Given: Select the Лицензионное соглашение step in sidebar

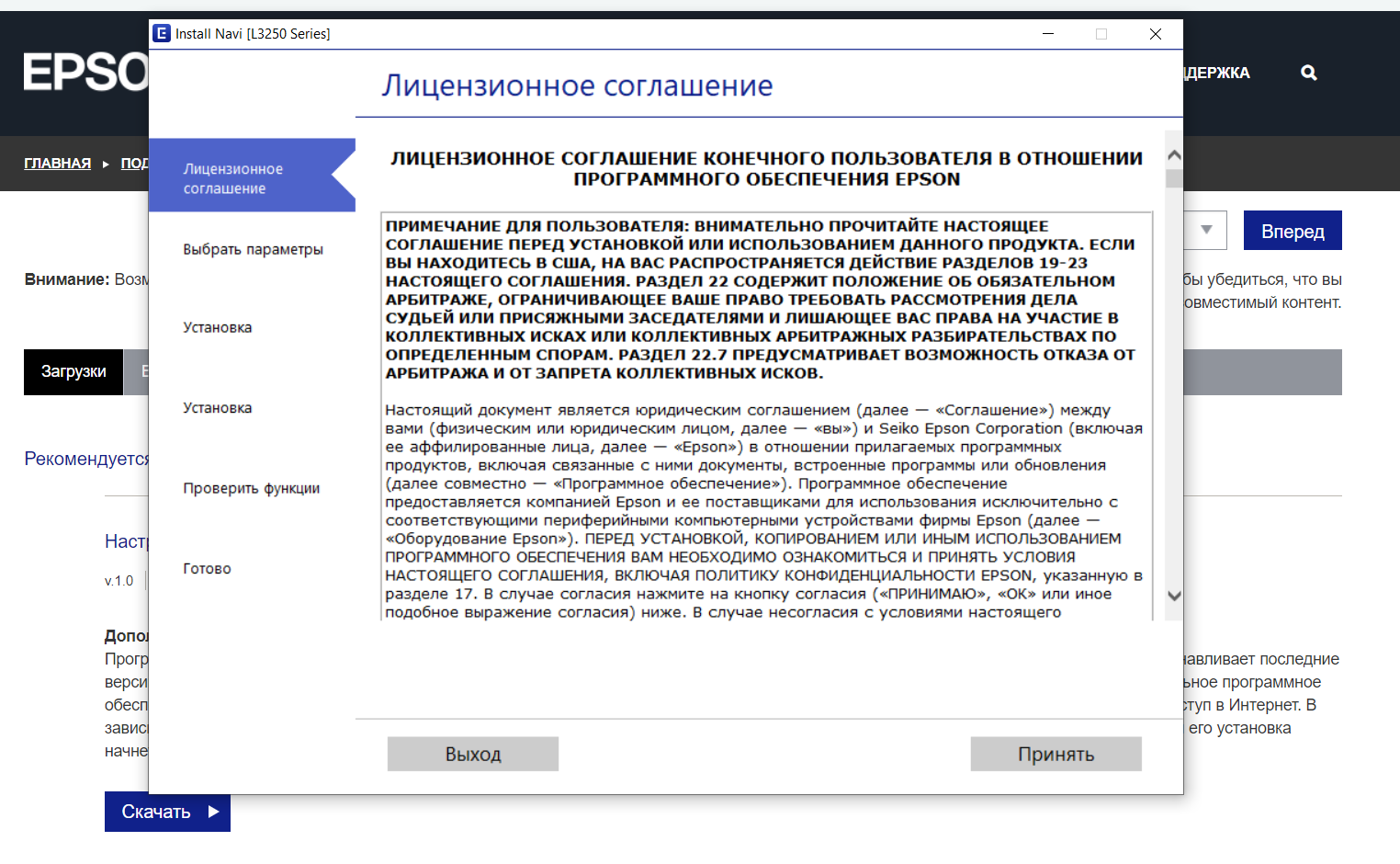Looking at the screenshot, I should [252, 176].
